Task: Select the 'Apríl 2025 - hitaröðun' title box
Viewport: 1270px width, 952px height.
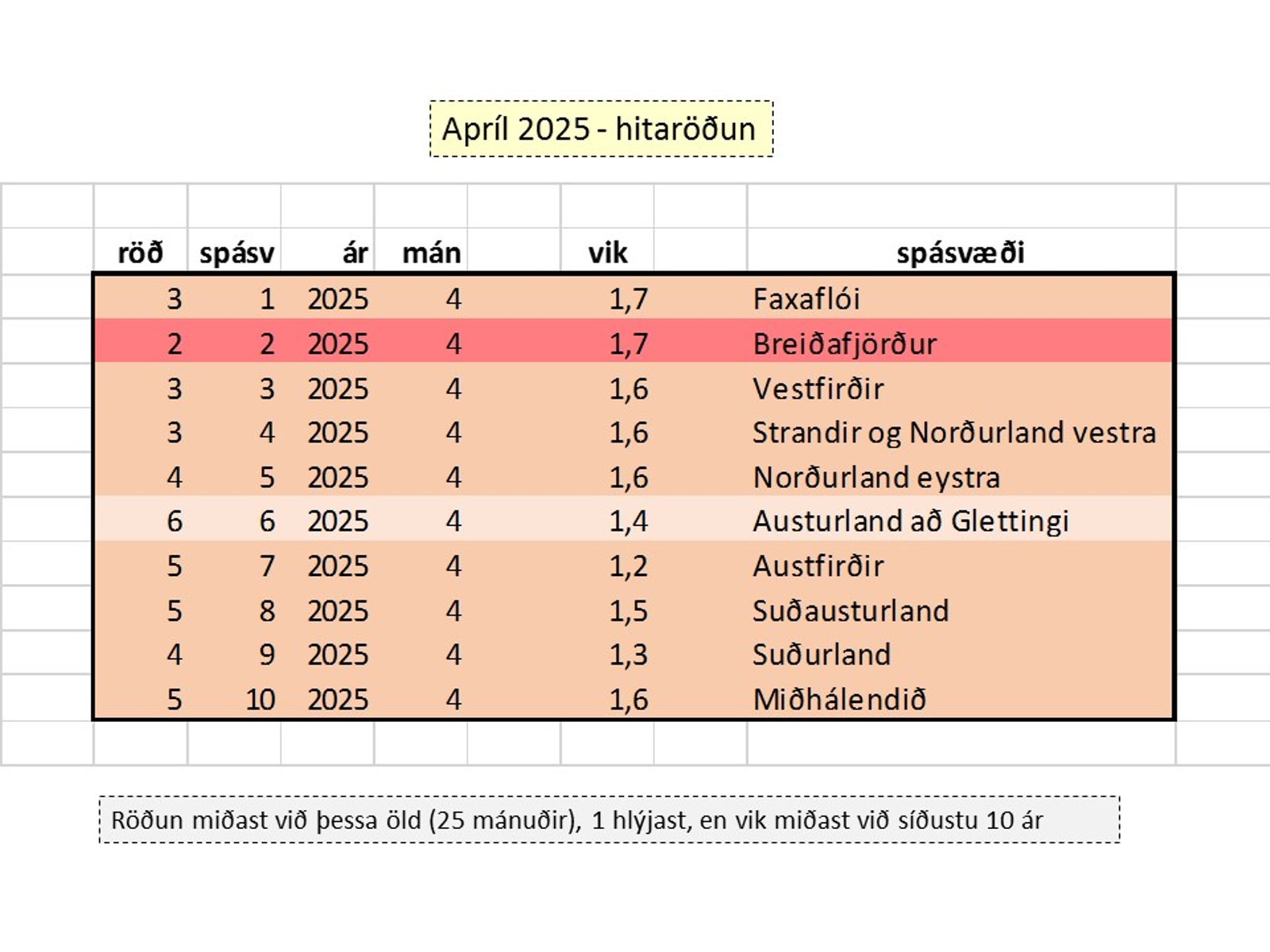Action: (x=601, y=129)
